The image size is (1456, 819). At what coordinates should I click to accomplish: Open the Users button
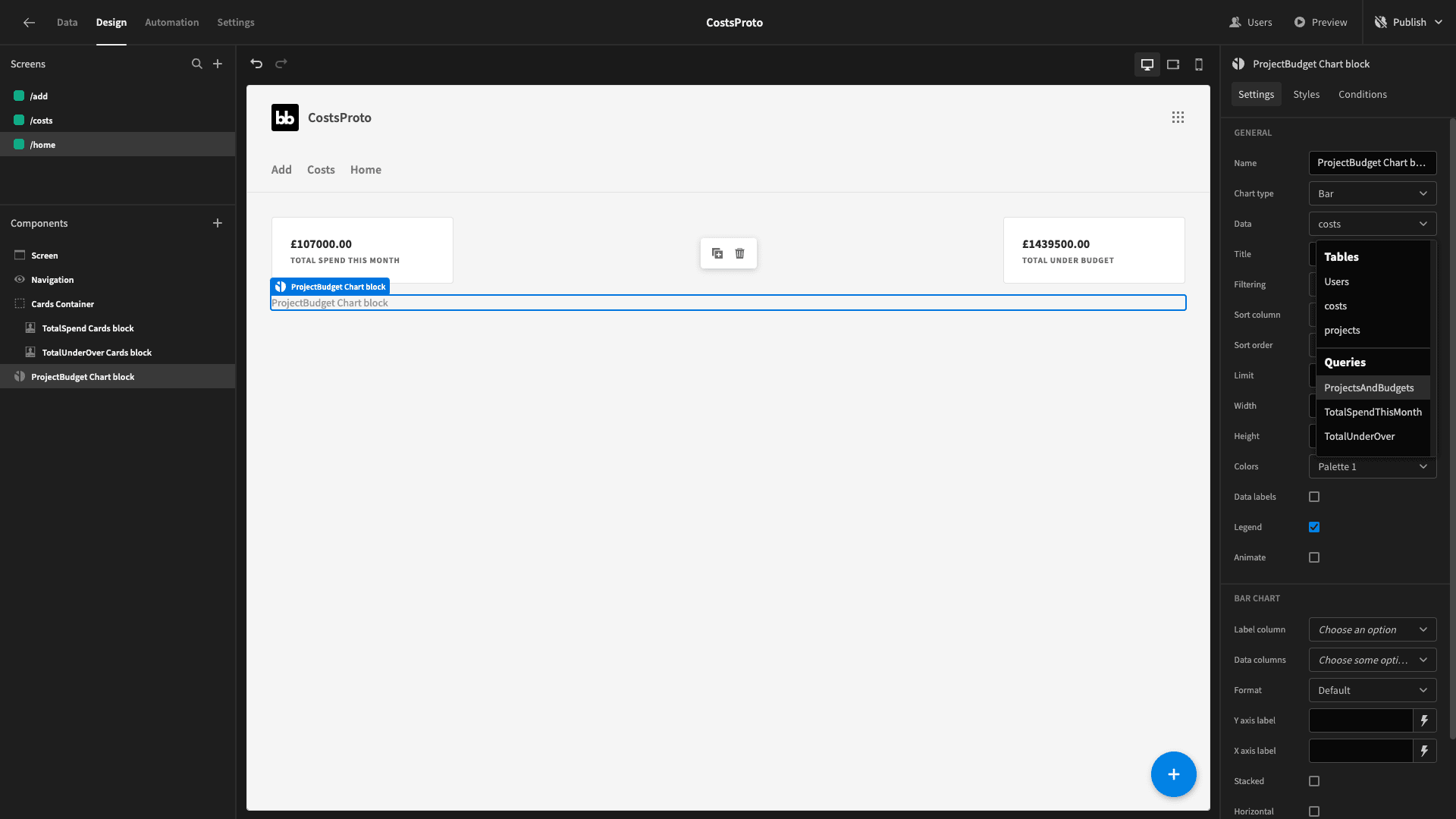pyautogui.click(x=1251, y=23)
